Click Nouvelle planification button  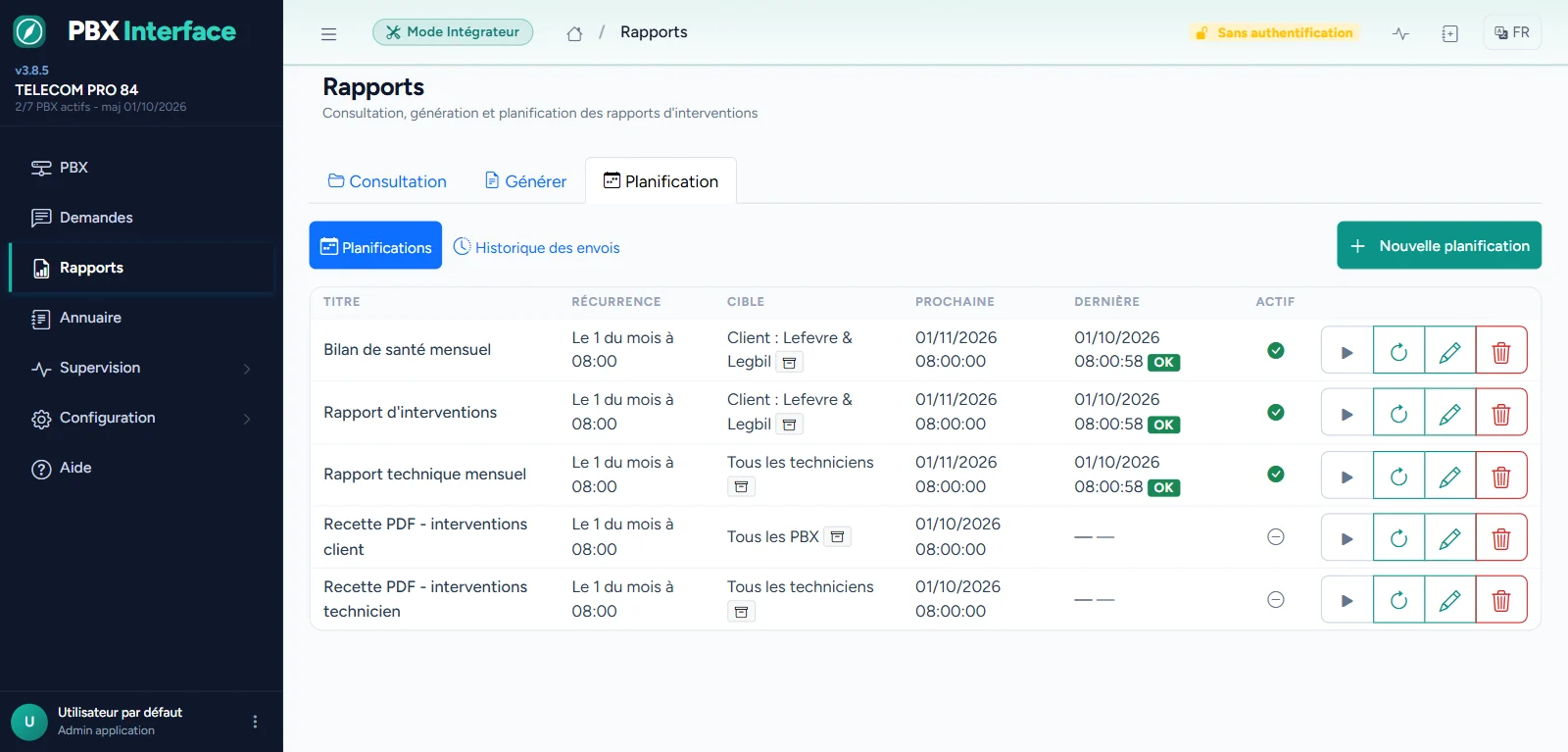point(1439,245)
